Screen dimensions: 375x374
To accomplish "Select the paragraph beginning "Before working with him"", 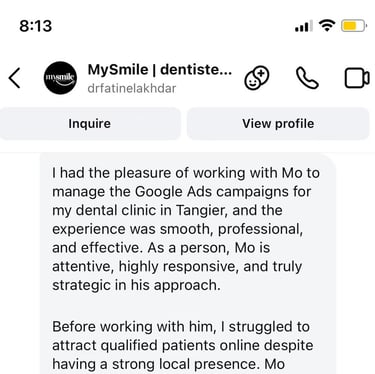I will tap(183, 345).
